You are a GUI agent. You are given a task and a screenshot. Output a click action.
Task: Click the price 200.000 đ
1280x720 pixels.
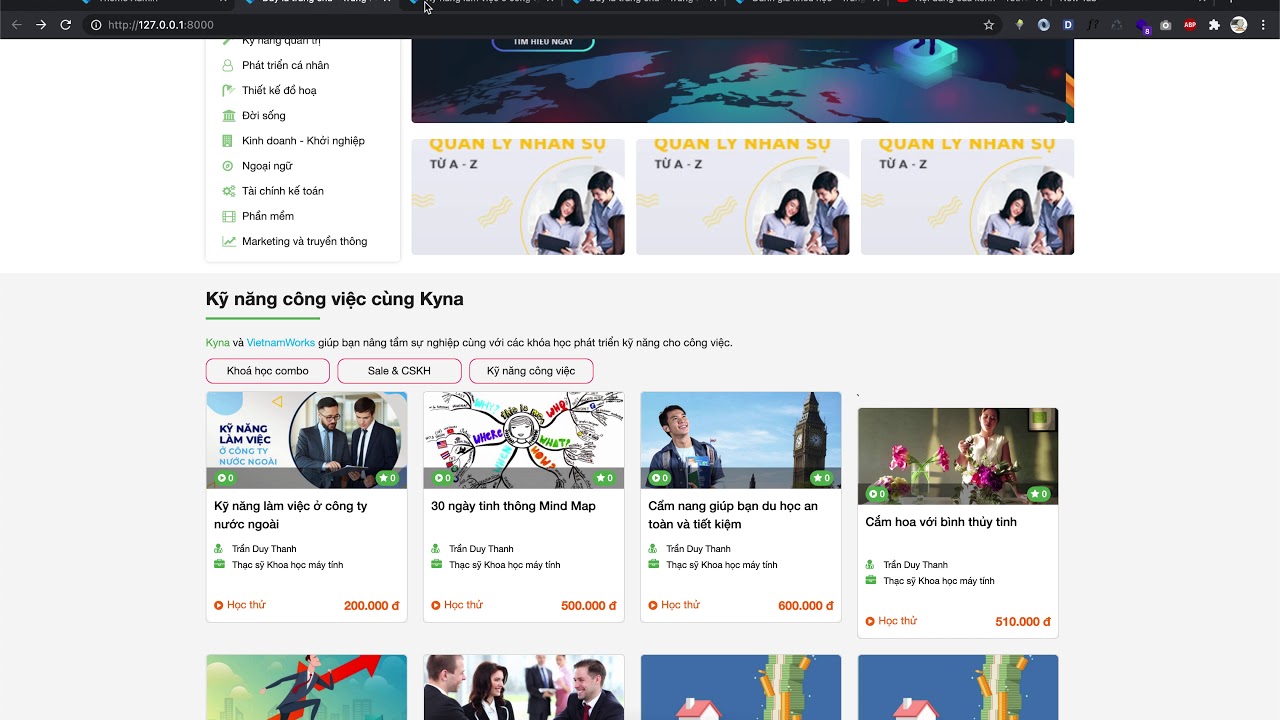pos(372,606)
